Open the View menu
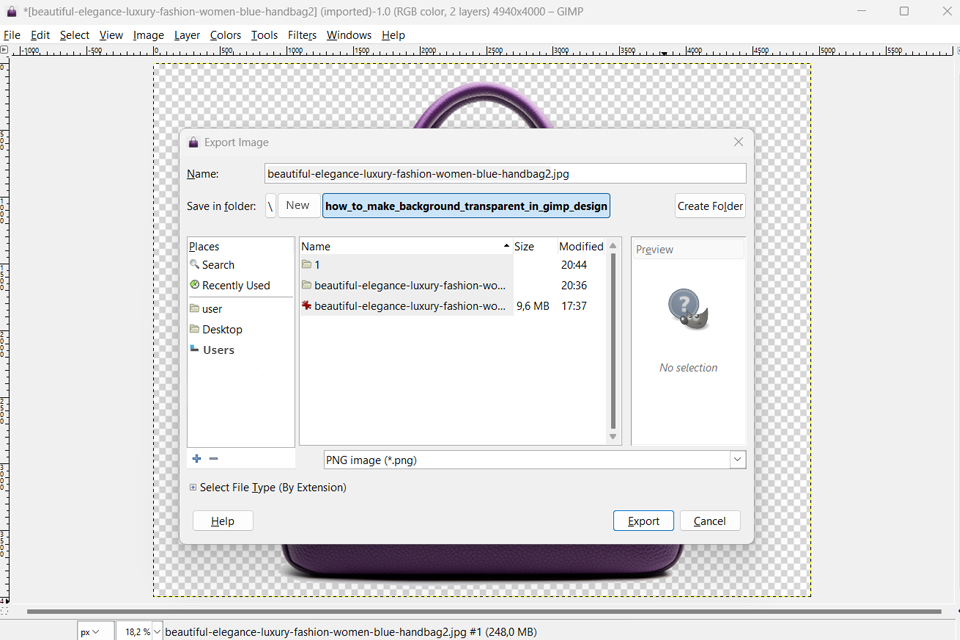The height and width of the screenshot is (640, 960). point(111,35)
